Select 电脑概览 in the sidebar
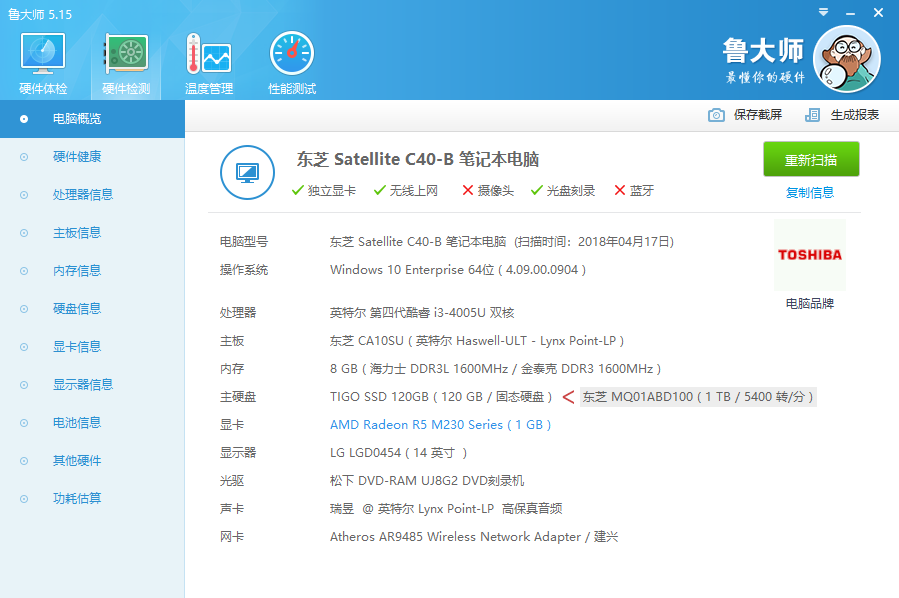Image resolution: width=899 pixels, height=598 pixels. pyautogui.click(x=77, y=119)
